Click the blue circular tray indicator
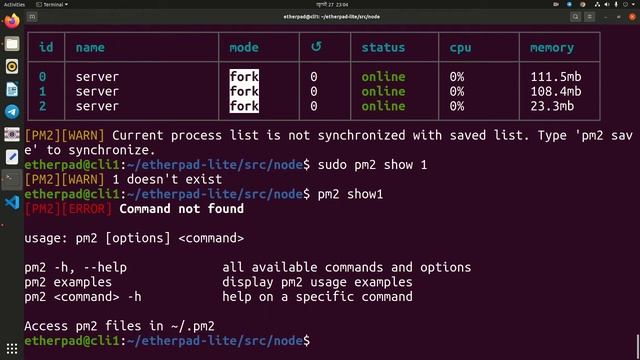Image resolution: width=640 pixels, height=360 pixels. [x=569, y=4]
